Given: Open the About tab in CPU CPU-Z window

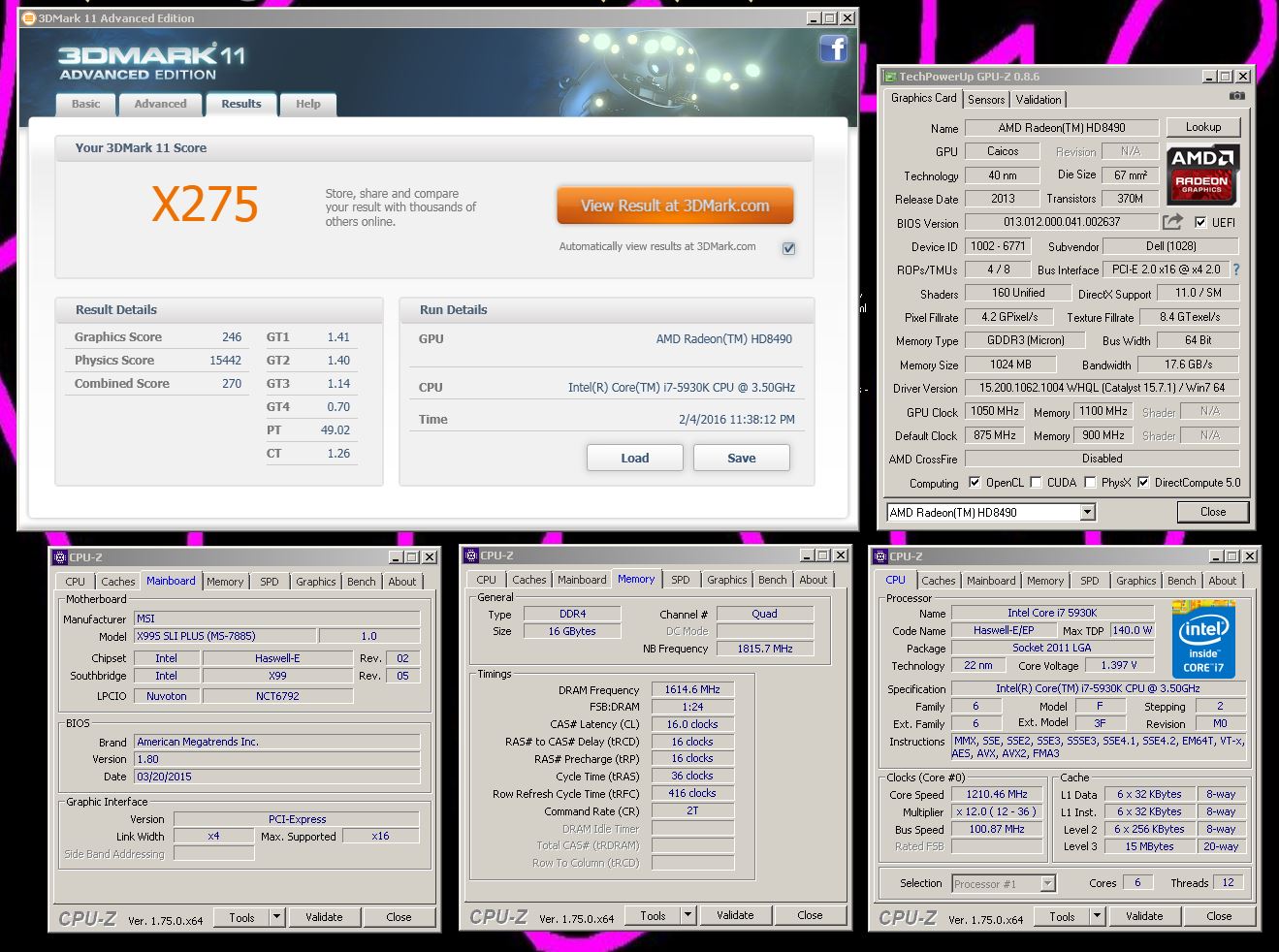Looking at the screenshot, I should 1222,581.
